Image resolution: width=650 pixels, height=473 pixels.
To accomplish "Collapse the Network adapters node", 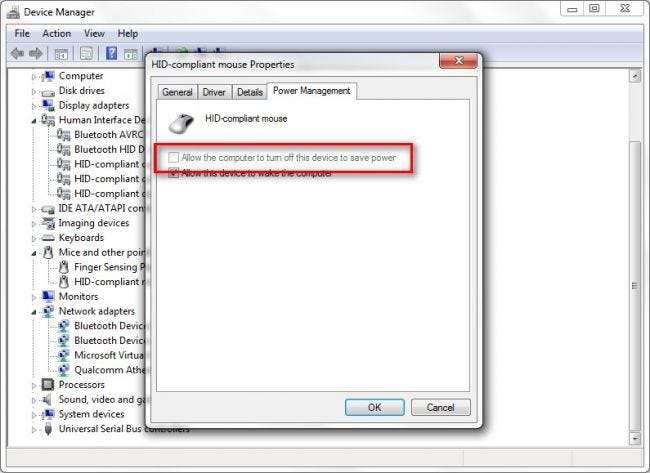I will click(x=34, y=312).
